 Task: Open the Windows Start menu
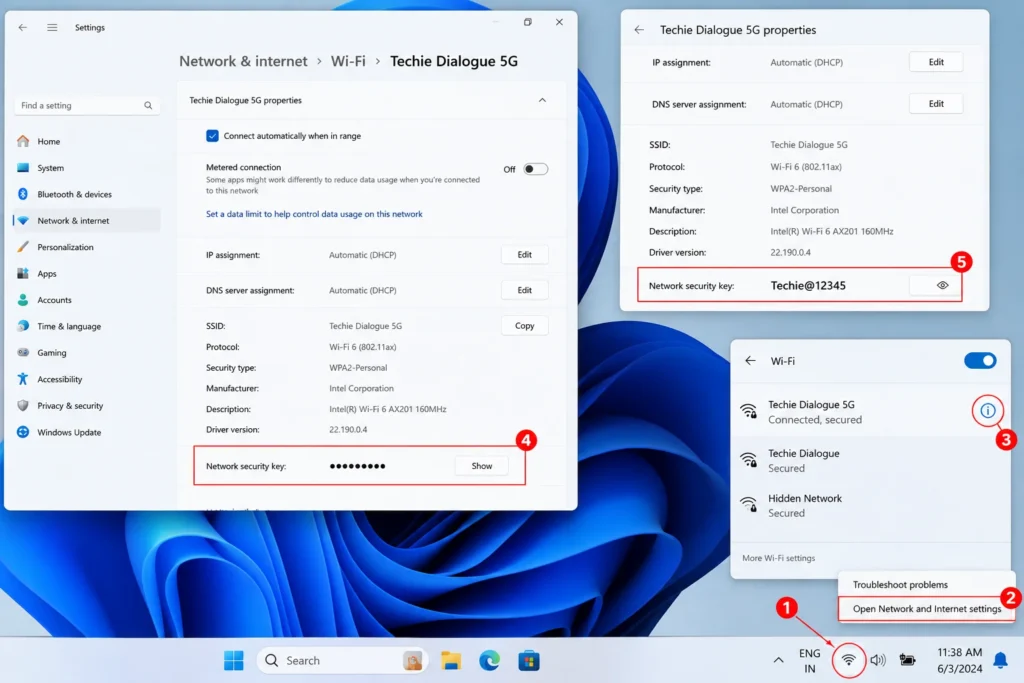pos(233,661)
